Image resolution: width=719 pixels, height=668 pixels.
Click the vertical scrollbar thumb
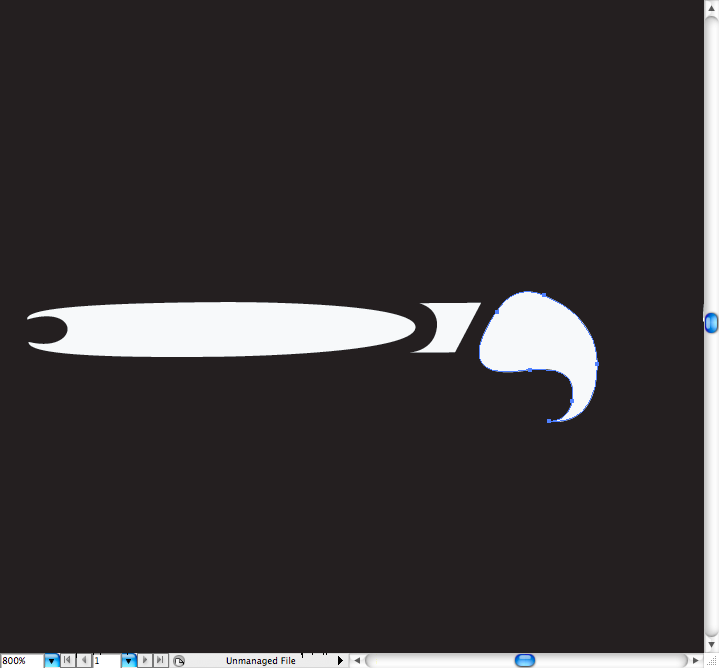(x=711, y=323)
